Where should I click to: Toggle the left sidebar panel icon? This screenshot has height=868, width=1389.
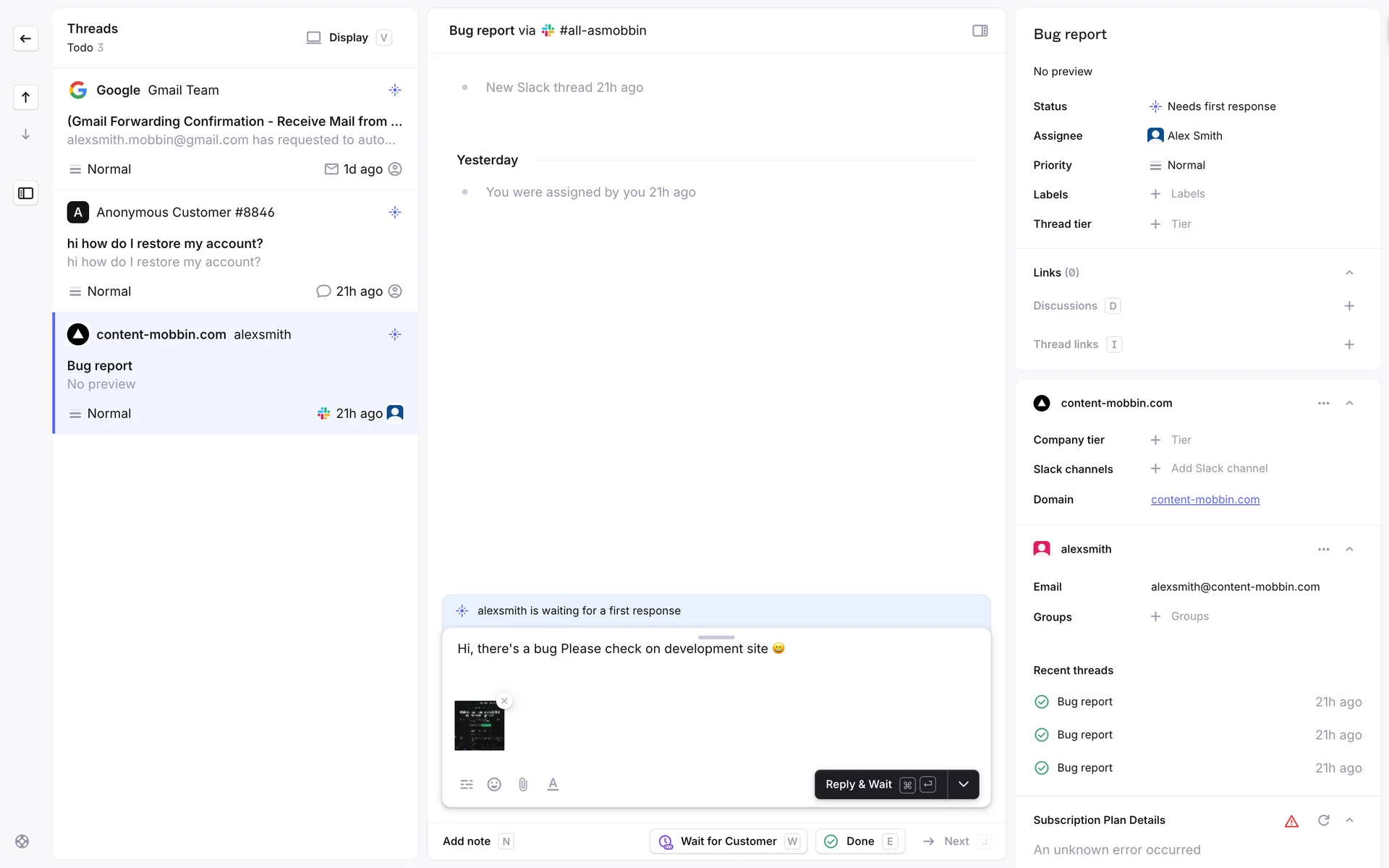[25, 193]
